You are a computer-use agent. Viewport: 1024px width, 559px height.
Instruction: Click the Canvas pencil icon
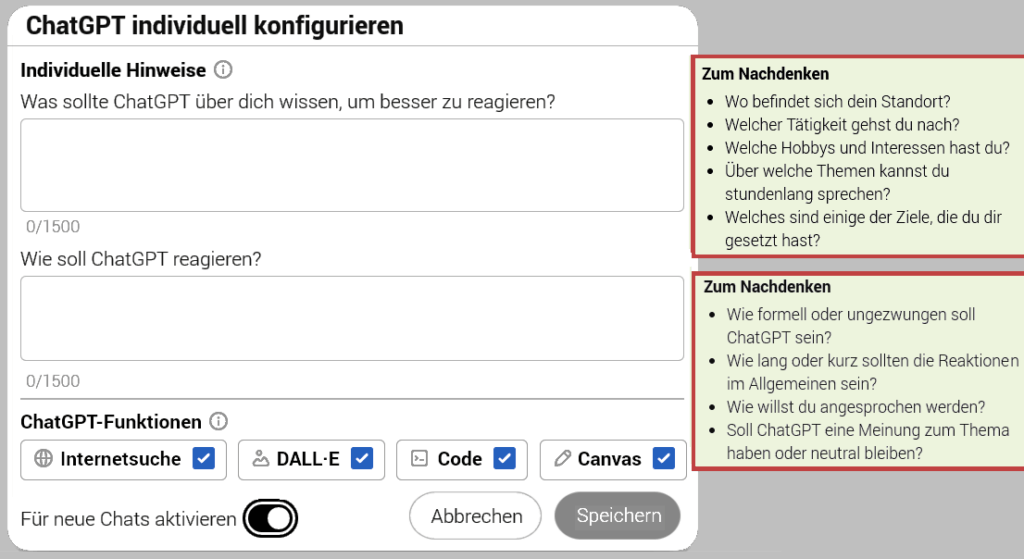[x=562, y=458]
